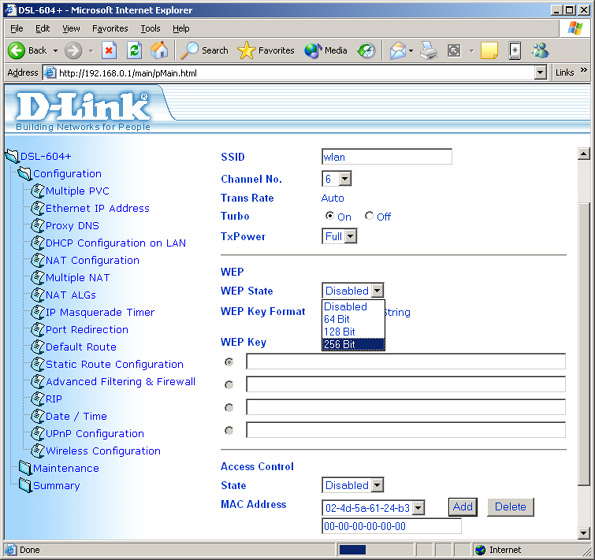The image size is (595, 560).
Task: Collapse the WEP State dropdown
Action: tap(377, 291)
